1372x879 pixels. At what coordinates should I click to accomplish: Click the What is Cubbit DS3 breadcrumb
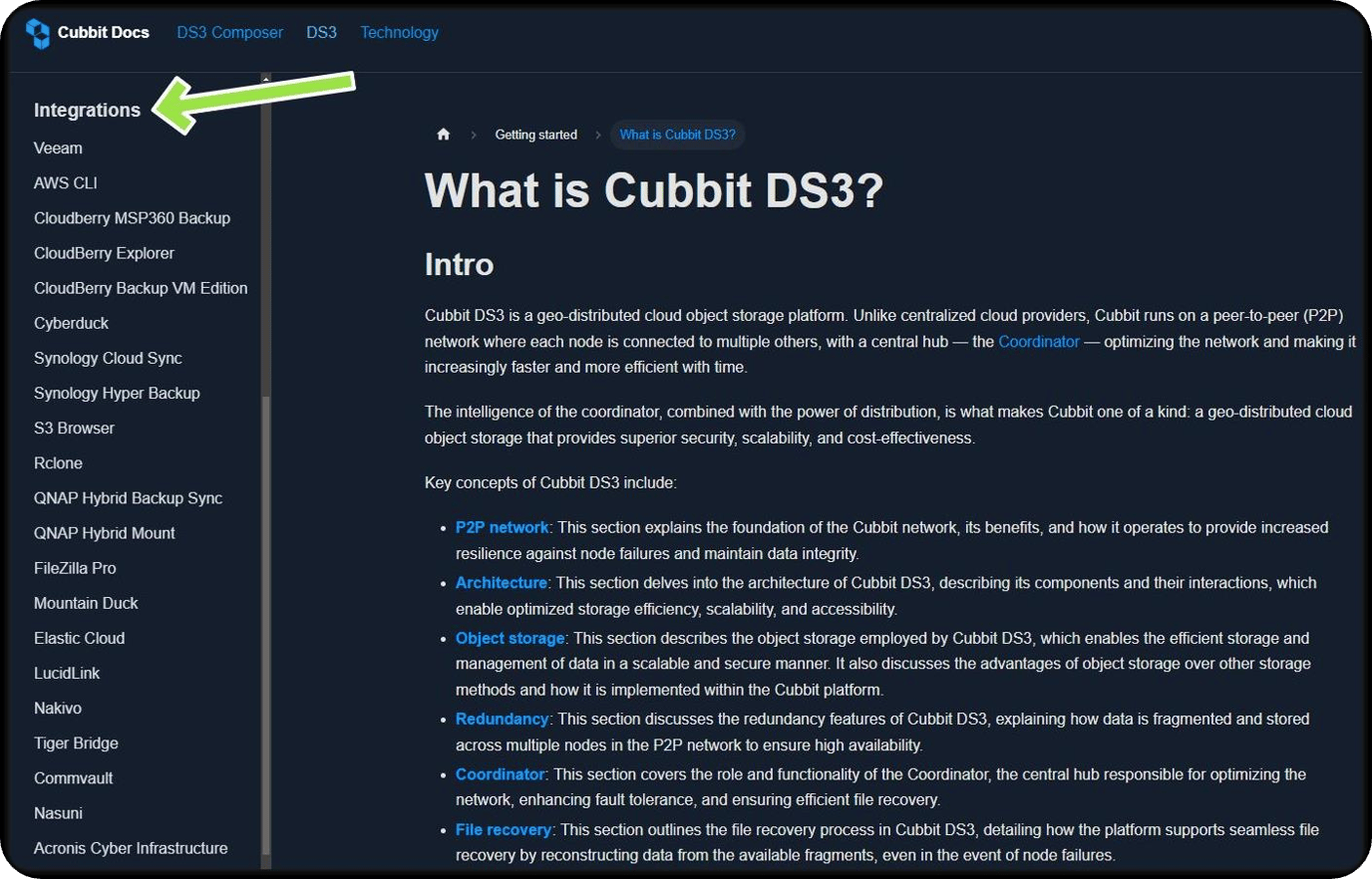coord(677,135)
